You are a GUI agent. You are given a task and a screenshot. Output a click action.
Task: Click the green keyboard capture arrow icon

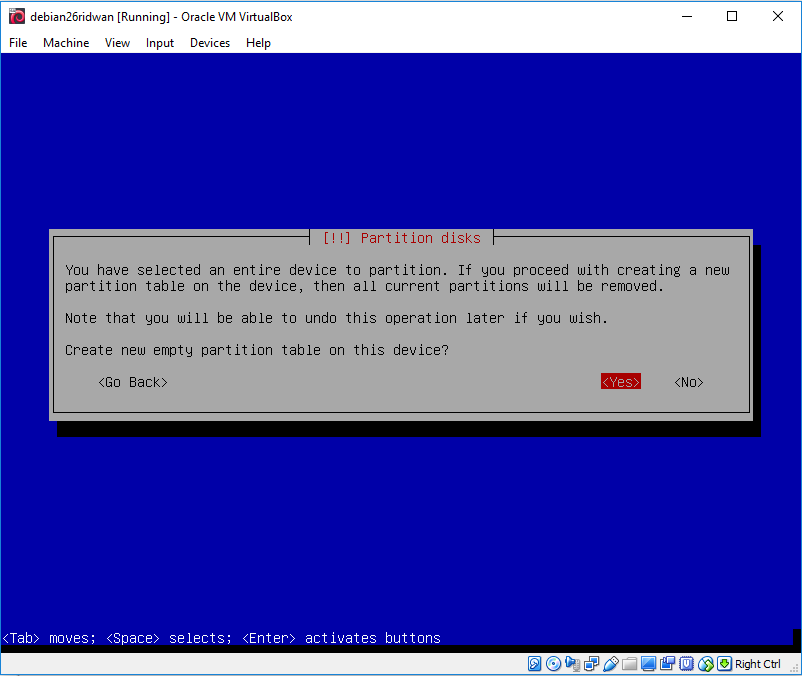(x=724, y=664)
